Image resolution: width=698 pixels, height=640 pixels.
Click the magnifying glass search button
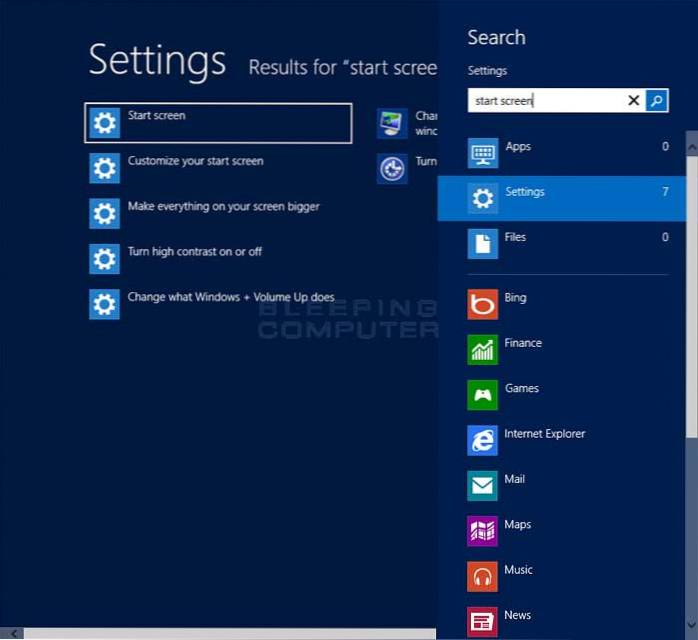tap(657, 100)
